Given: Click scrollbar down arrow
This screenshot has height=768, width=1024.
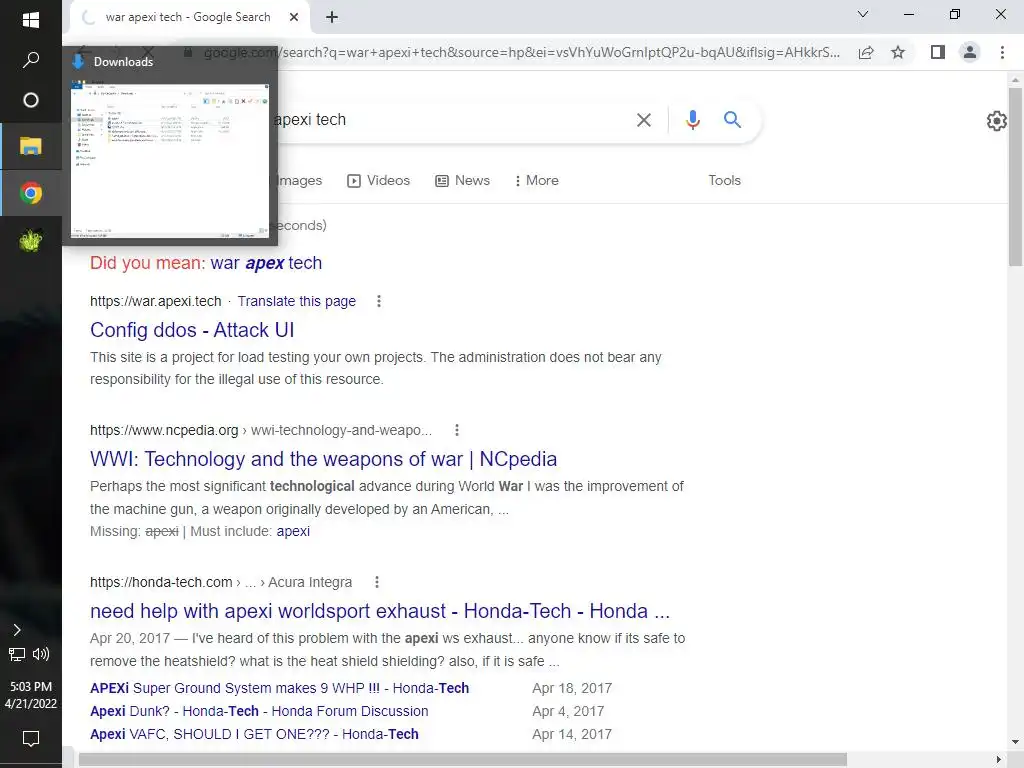Looking at the screenshot, I should [1015, 743].
